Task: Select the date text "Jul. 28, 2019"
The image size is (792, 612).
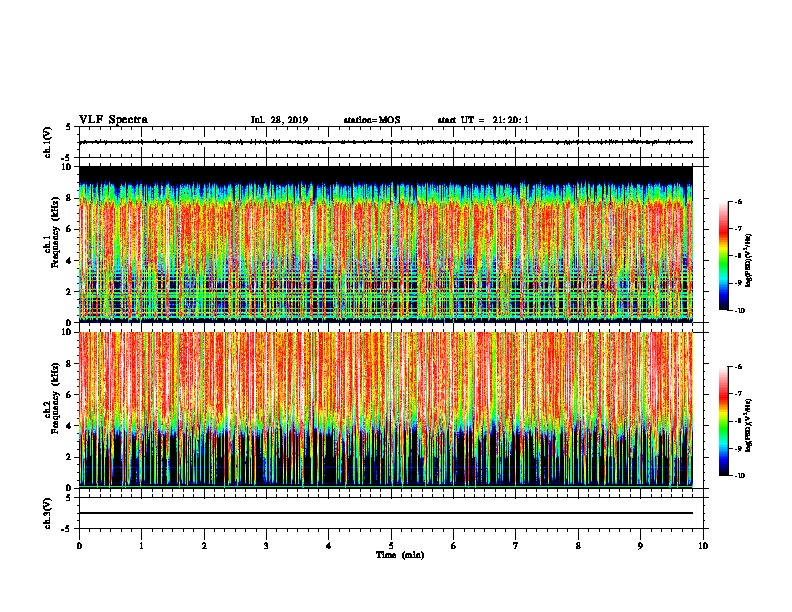Action: coord(279,120)
